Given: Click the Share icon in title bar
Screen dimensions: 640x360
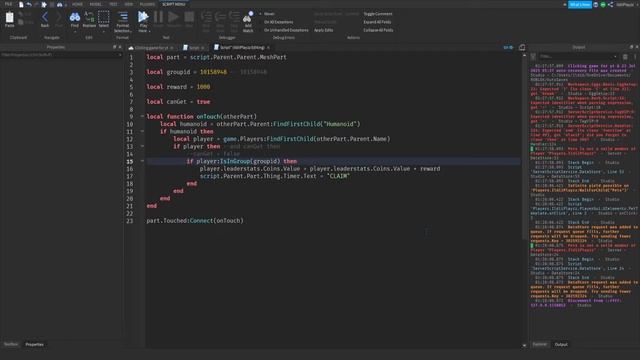Looking at the screenshot, I should pos(610,4).
